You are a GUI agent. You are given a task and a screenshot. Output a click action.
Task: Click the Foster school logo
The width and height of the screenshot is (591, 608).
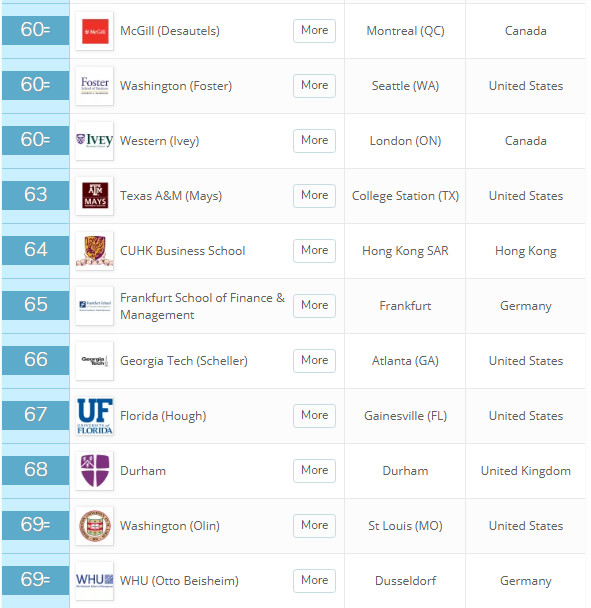[x=95, y=86]
